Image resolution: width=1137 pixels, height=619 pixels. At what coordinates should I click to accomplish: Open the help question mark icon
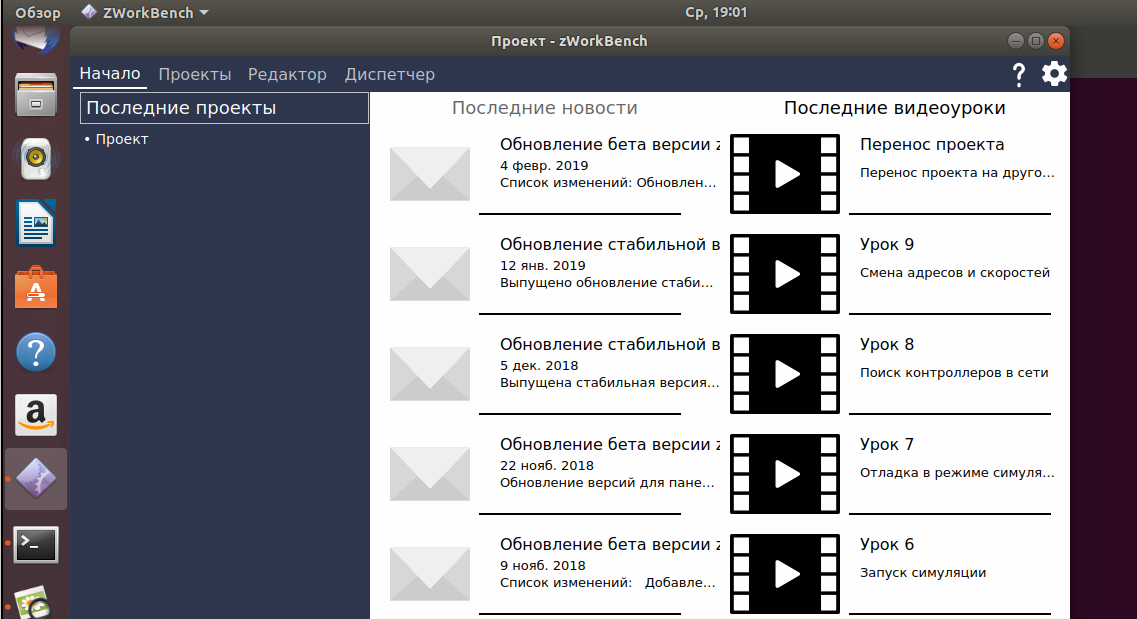(1019, 74)
